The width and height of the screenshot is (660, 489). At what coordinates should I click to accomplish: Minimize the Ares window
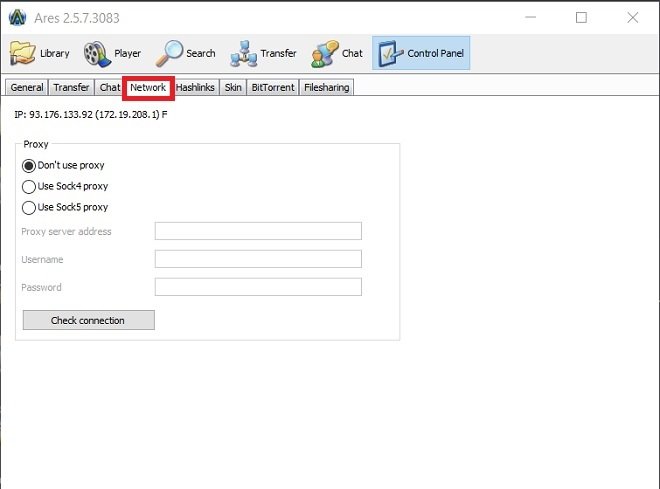click(531, 18)
